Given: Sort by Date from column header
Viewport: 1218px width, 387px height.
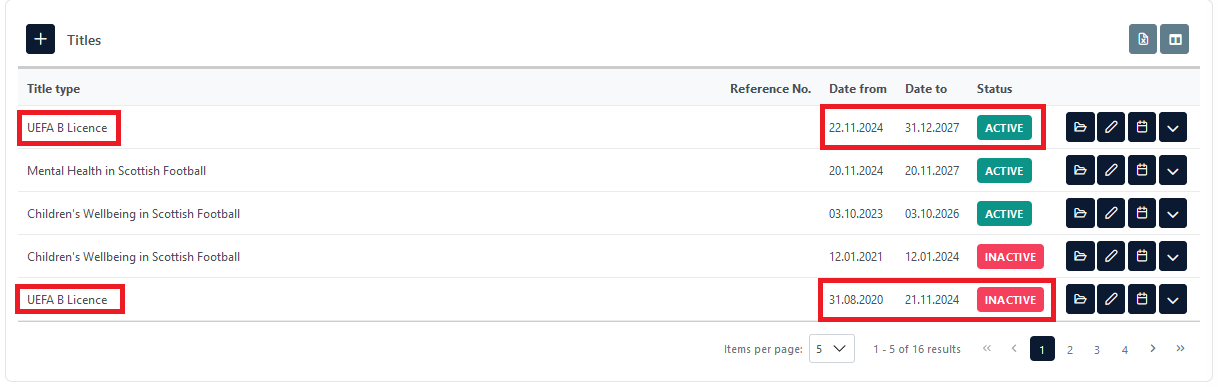Looking at the screenshot, I should [858, 89].
